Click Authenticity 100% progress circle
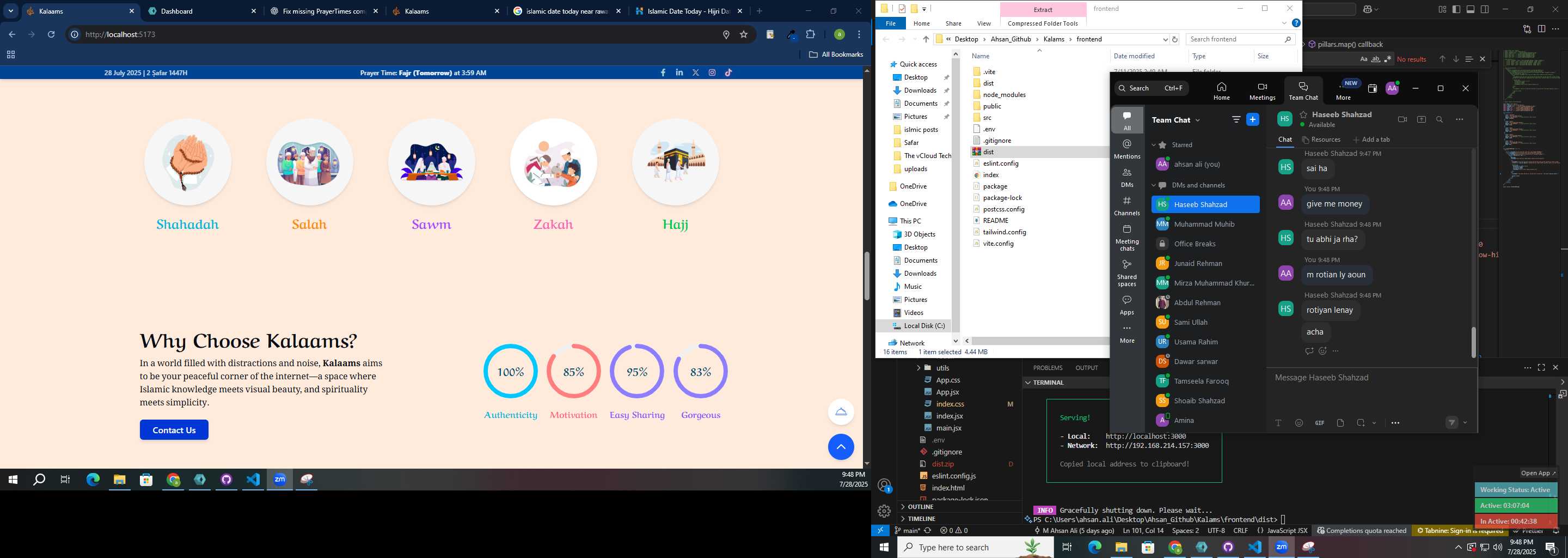1568x558 pixels. pyautogui.click(x=510, y=372)
